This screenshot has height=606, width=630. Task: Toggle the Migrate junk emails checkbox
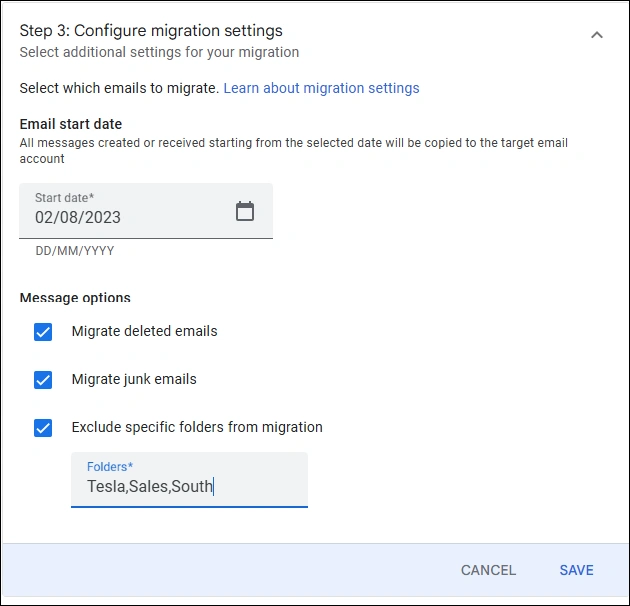pos(43,380)
